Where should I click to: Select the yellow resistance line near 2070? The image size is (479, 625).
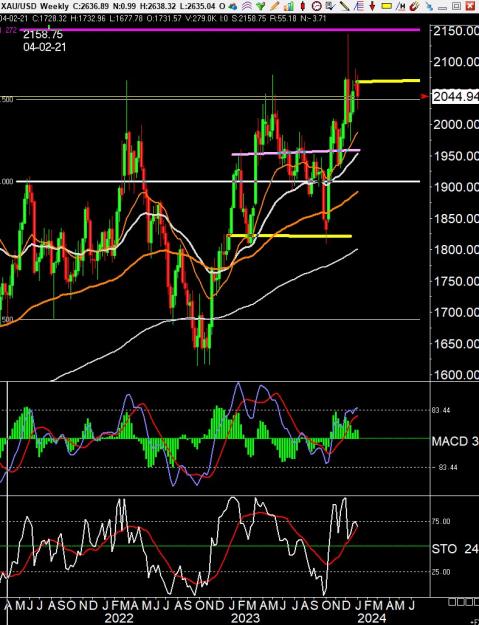tap(388, 81)
